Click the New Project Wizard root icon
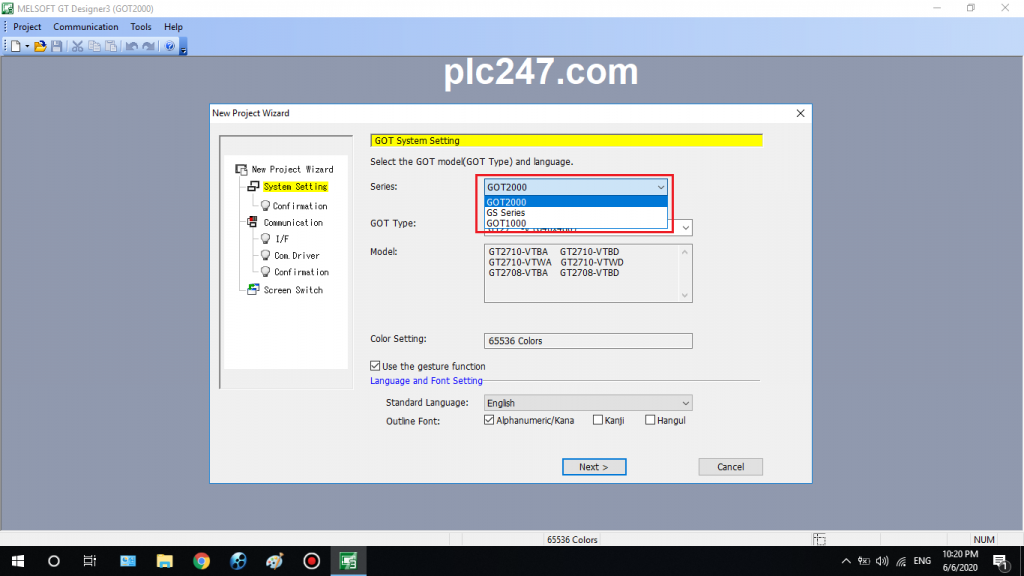The width and height of the screenshot is (1024, 576). pos(241,169)
